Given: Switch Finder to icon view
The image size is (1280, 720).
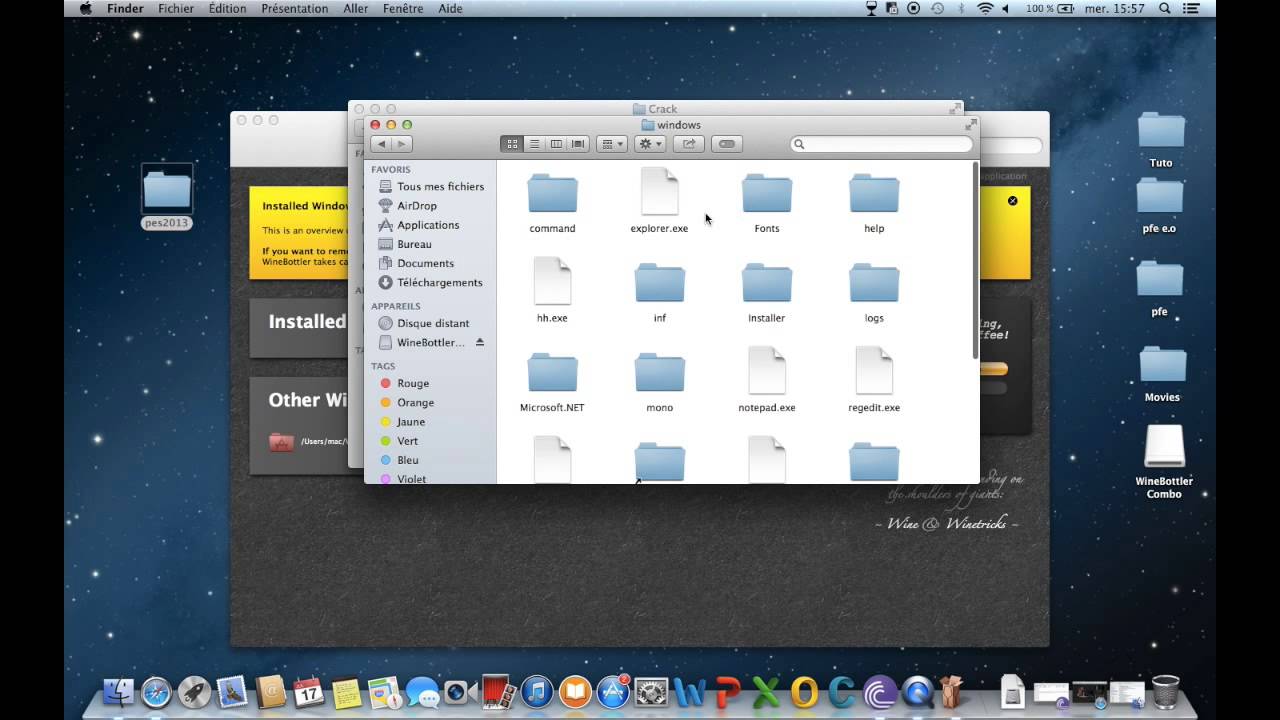Looking at the screenshot, I should point(512,144).
